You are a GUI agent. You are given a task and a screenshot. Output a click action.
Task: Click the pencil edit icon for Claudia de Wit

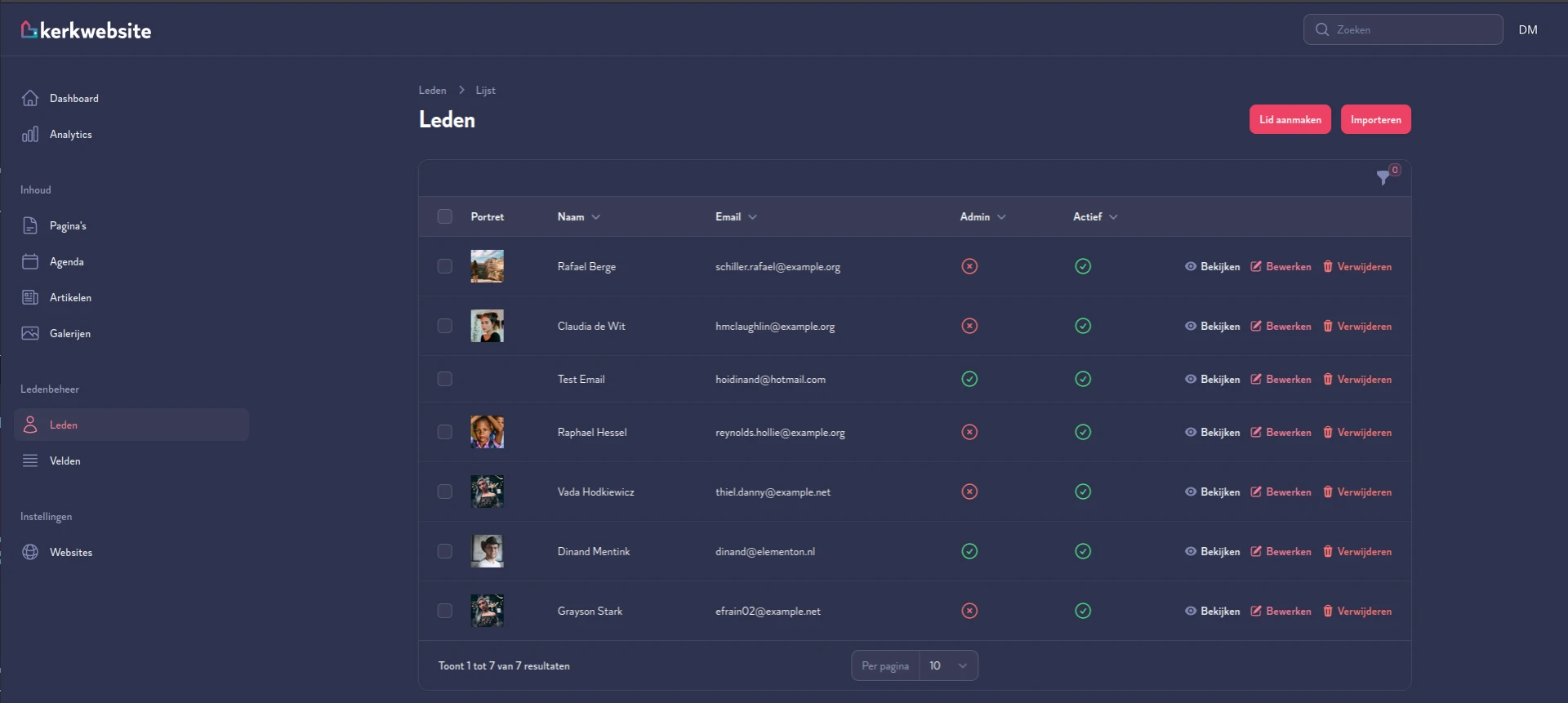point(1256,326)
